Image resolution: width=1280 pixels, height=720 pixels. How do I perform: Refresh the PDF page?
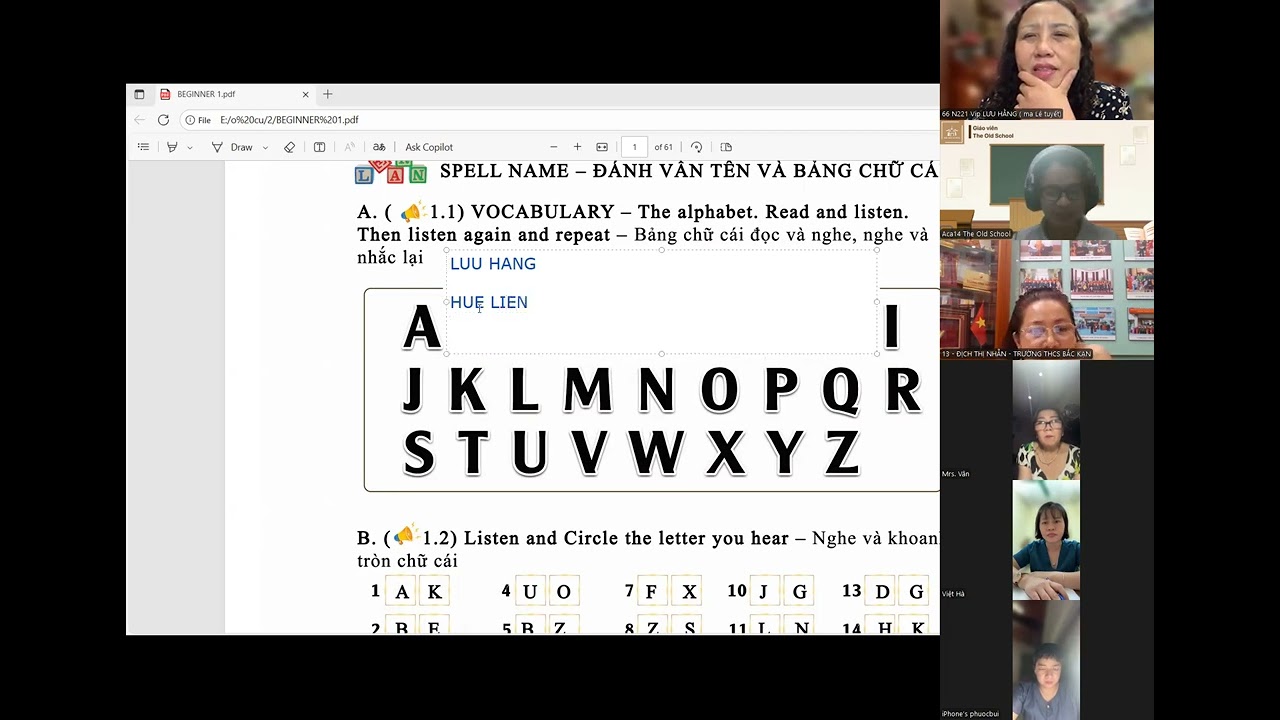163,120
